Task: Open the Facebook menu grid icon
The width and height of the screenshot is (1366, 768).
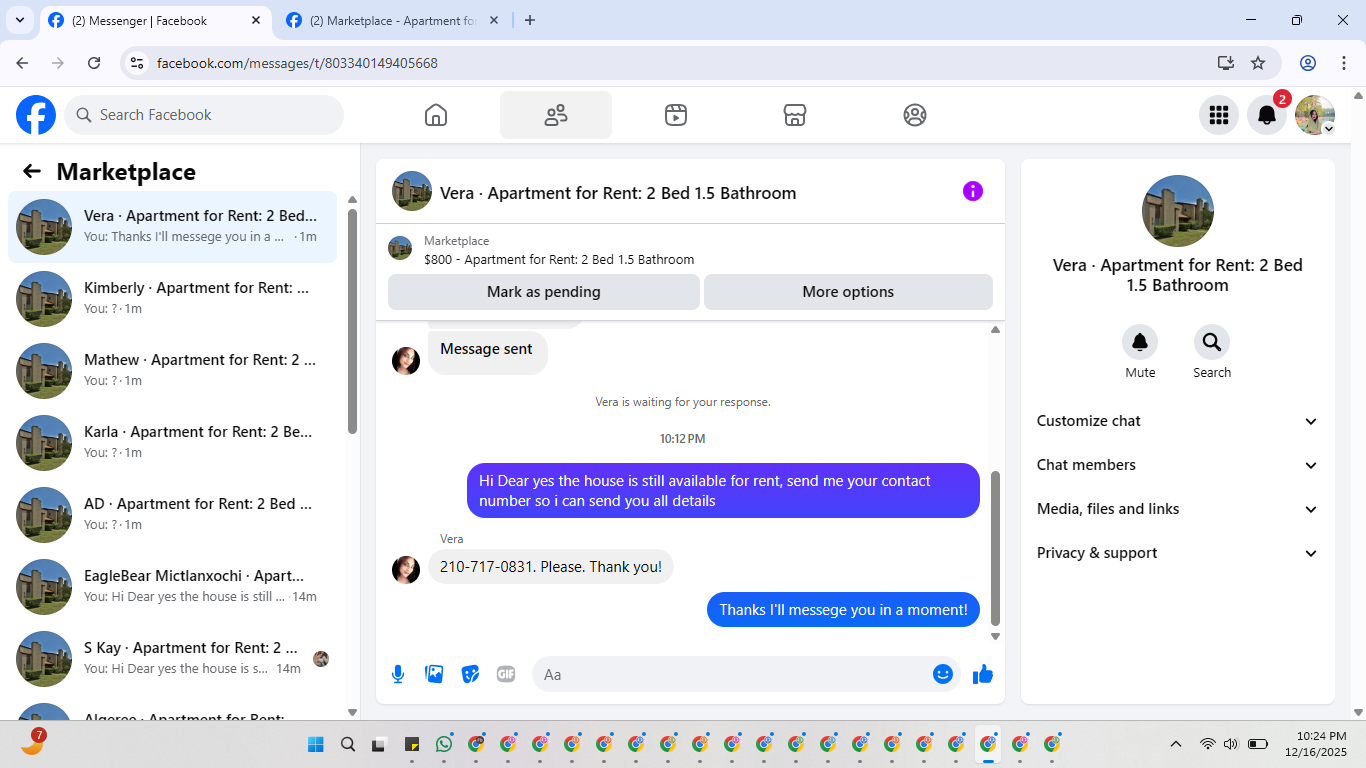Action: (x=1219, y=115)
